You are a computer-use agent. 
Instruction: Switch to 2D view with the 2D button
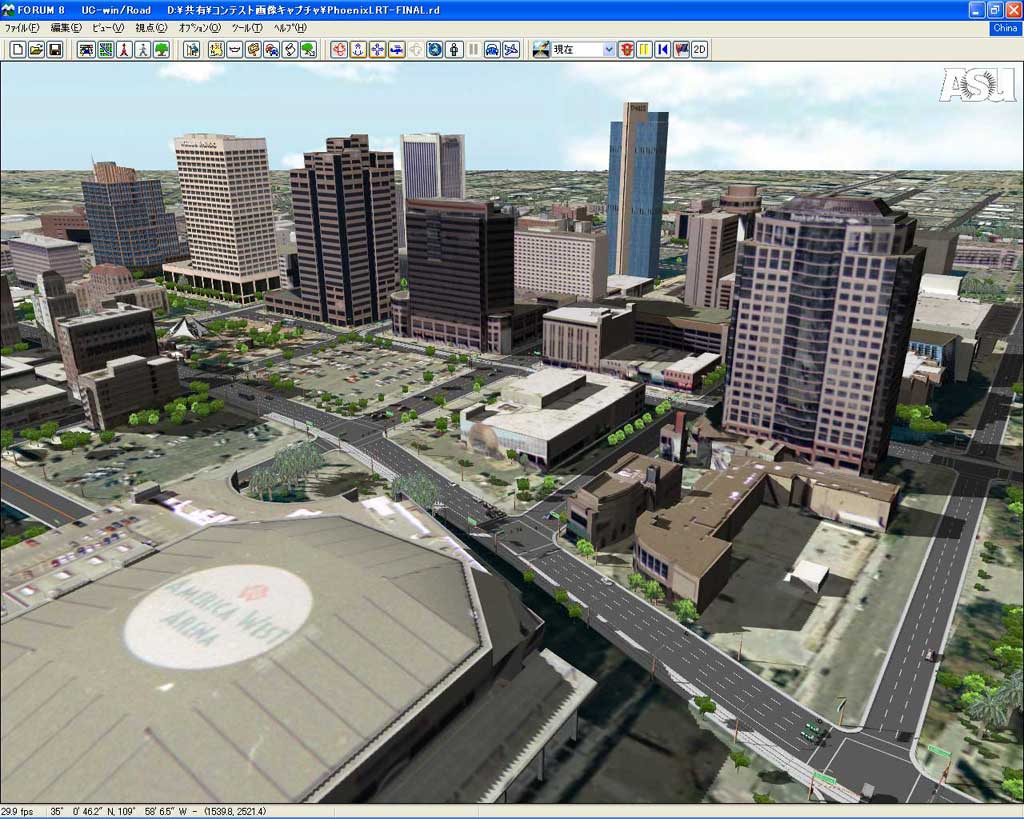pyautogui.click(x=699, y=50)
